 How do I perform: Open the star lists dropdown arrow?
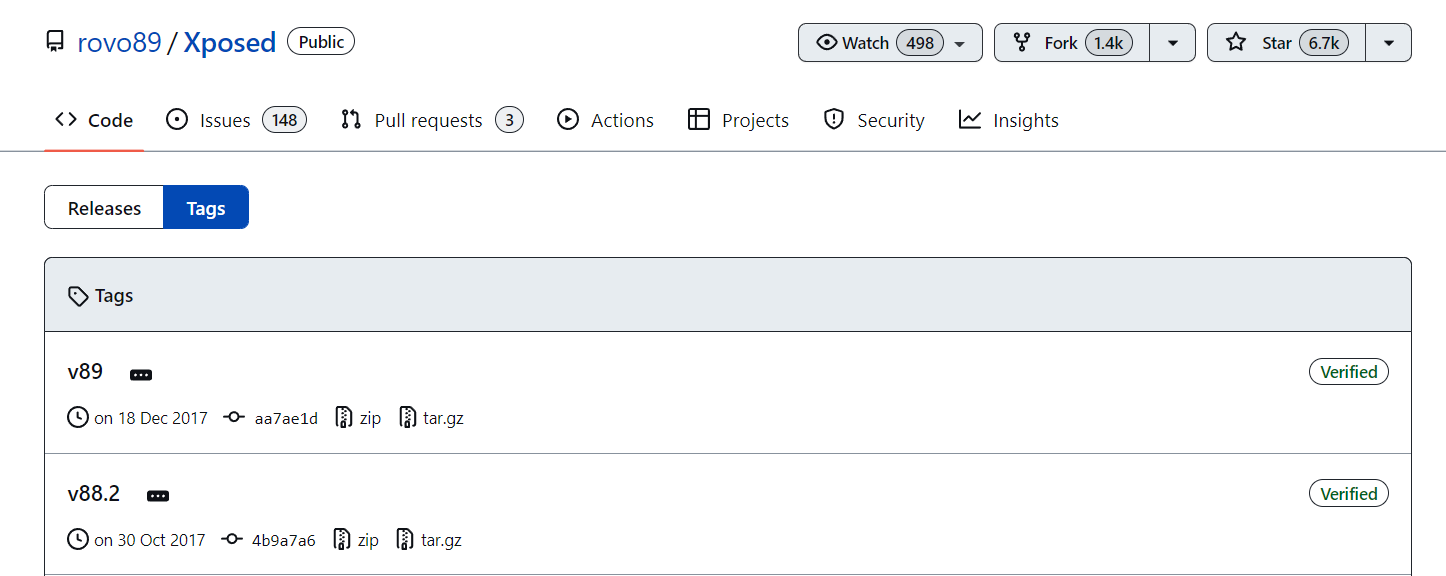click(1388, 43)
